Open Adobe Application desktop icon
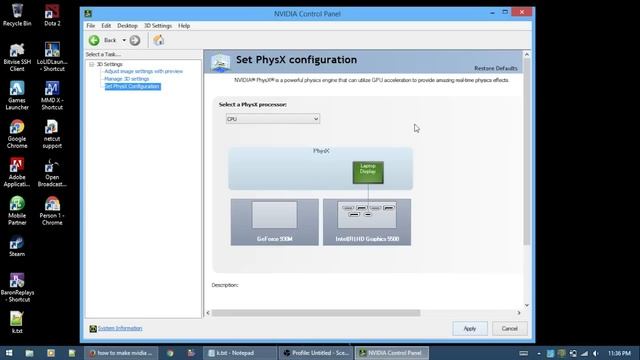 [17, 172]
